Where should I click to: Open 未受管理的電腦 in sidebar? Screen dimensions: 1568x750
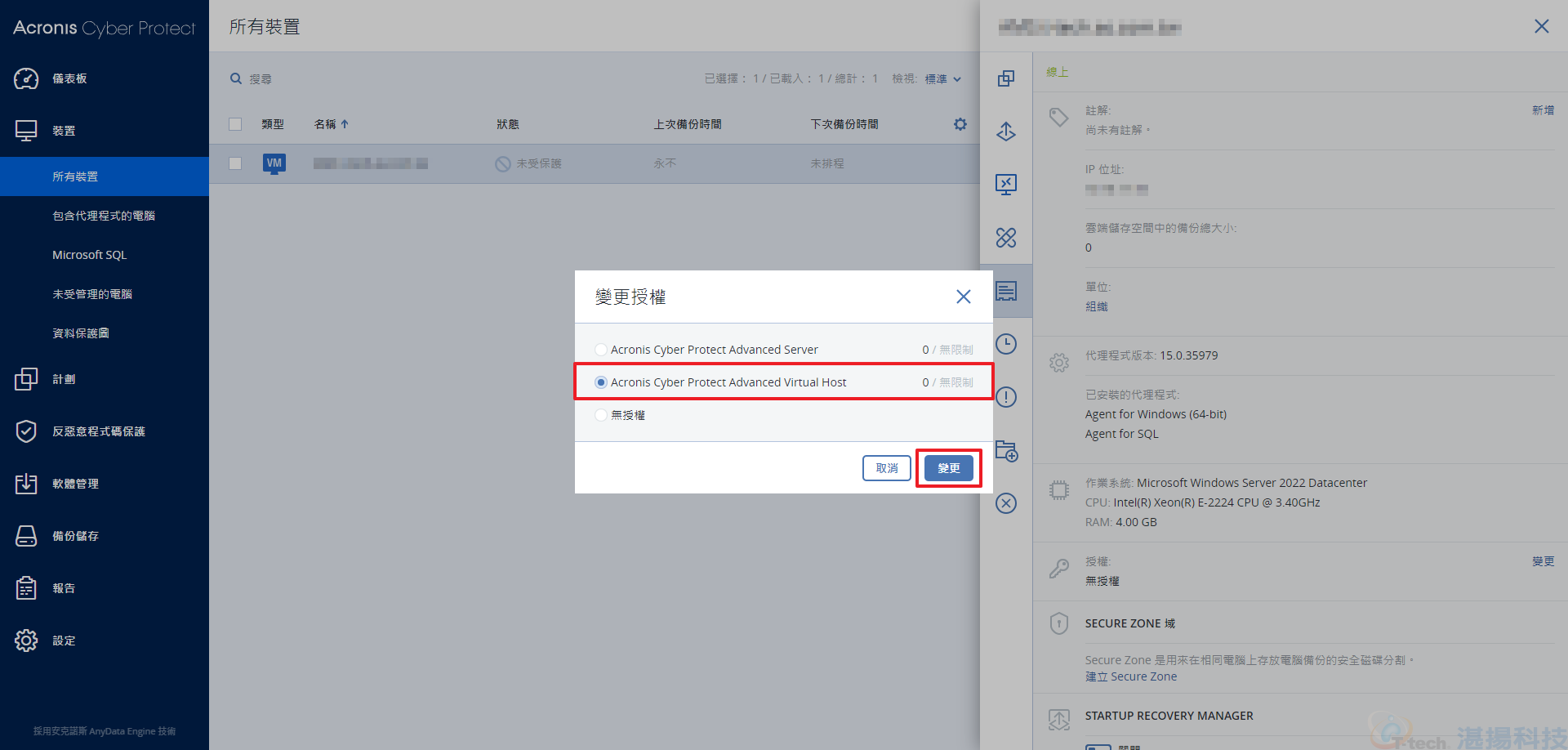pos(105,294)
